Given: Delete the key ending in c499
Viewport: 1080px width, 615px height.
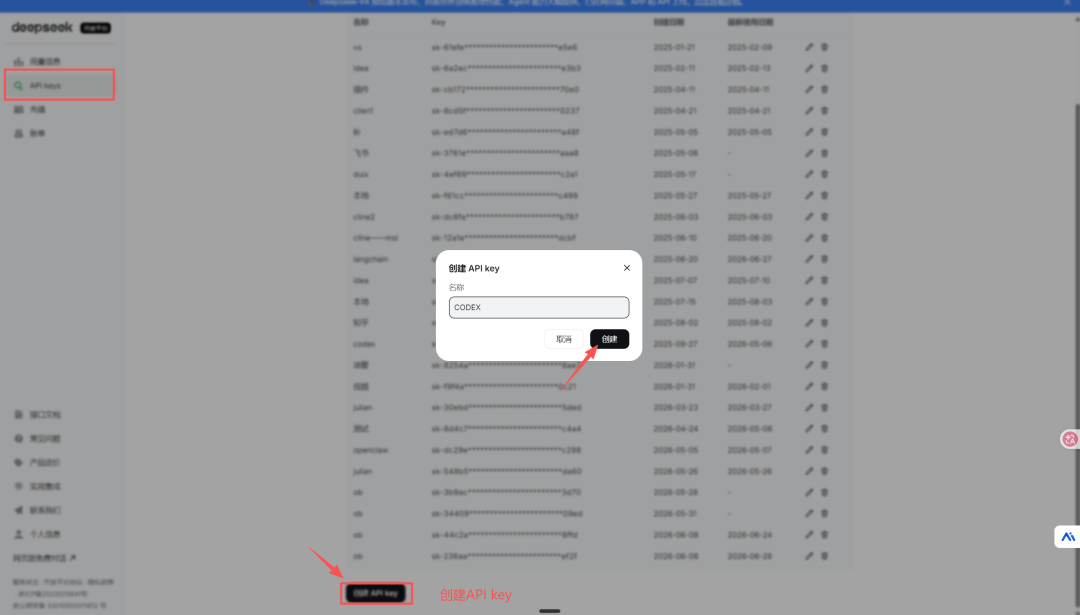Looking at the screenshot, I should click(824, 196).
